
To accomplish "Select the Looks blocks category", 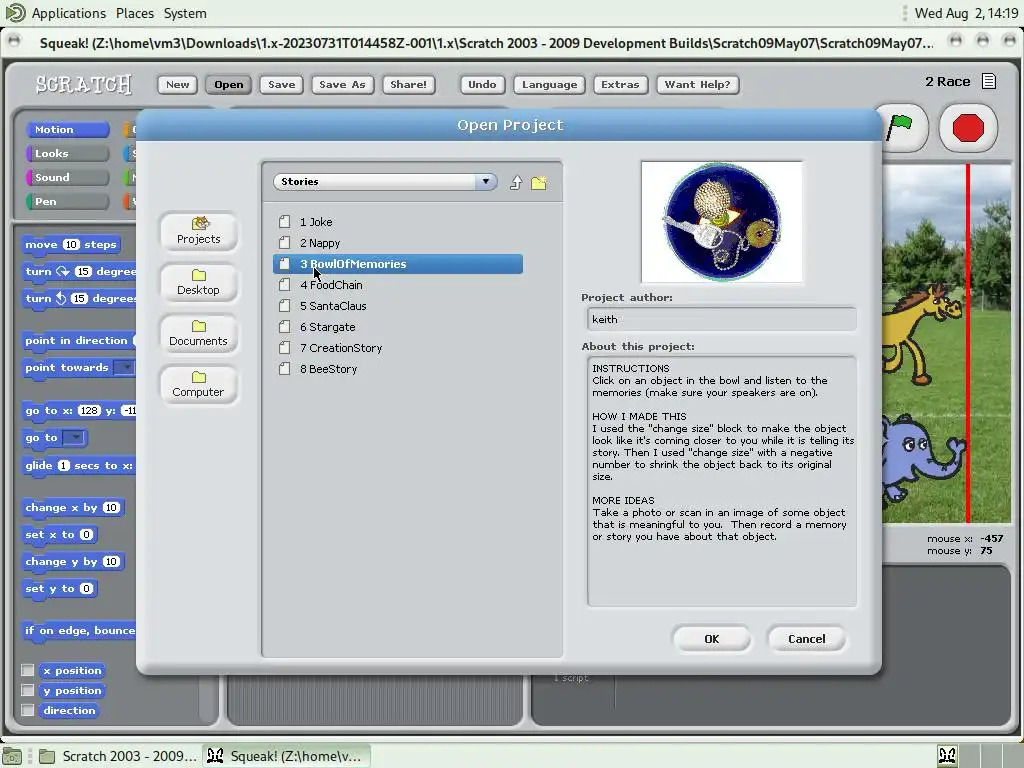I will pyautogui.click(x=67, y=153).
